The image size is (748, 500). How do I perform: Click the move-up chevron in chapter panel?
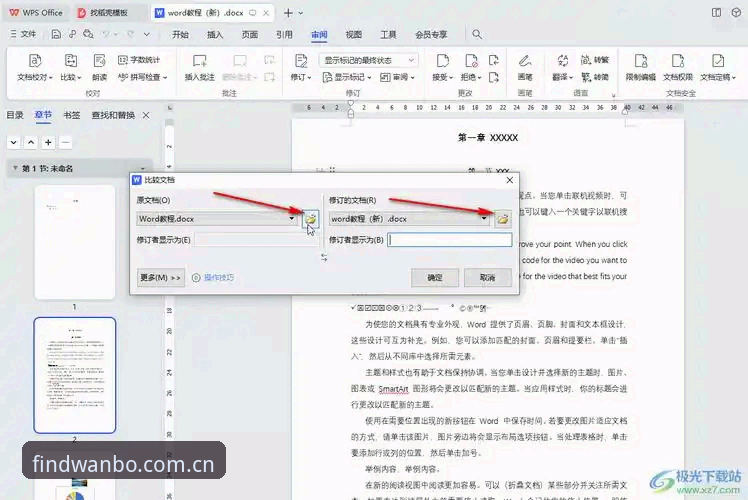tap(31, 142)
